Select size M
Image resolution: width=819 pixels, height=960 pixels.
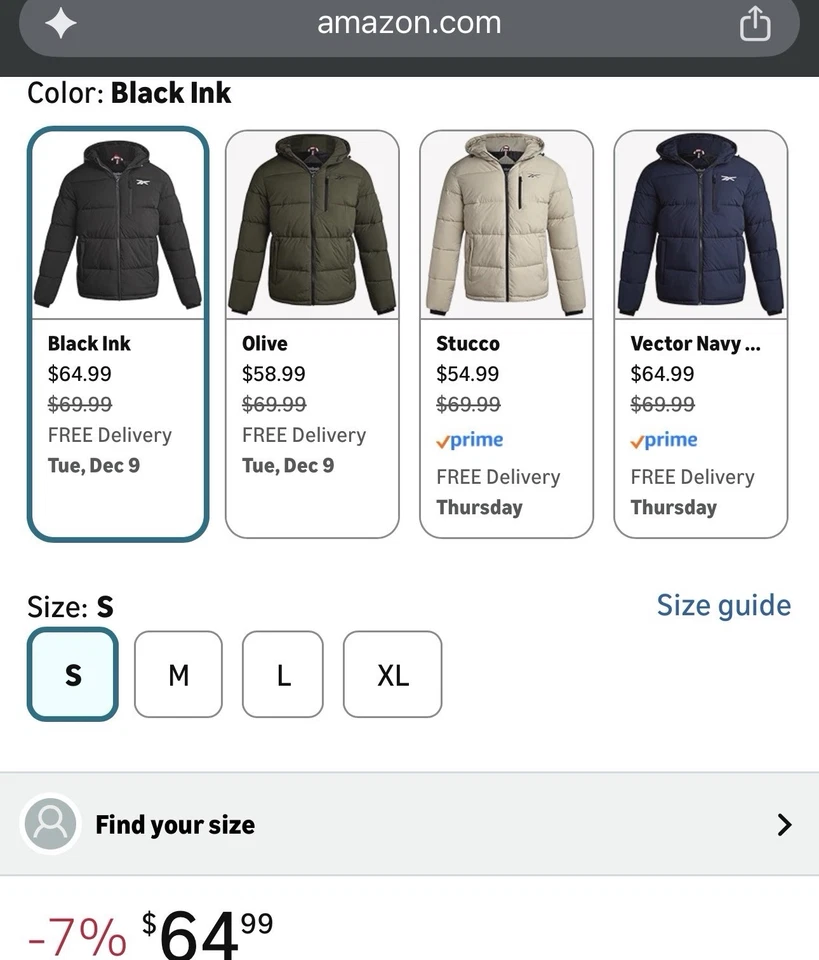(x=178, y=675)
